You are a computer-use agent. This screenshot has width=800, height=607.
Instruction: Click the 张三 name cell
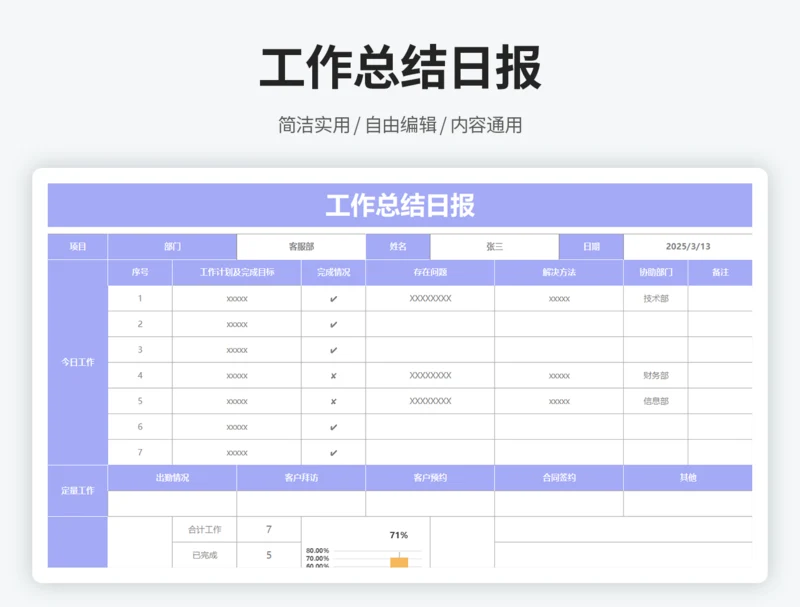coord(494,247)
